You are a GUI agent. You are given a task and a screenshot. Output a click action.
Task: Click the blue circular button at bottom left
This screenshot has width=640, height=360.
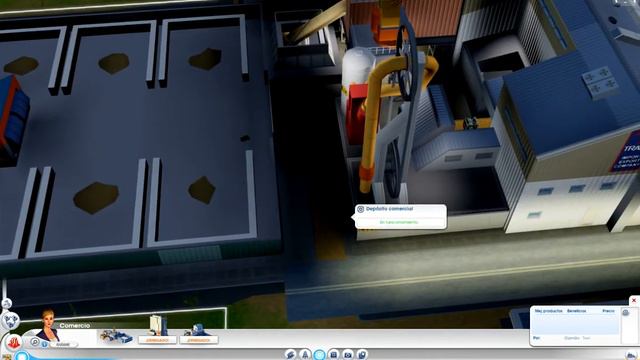[x=22, y=356]
